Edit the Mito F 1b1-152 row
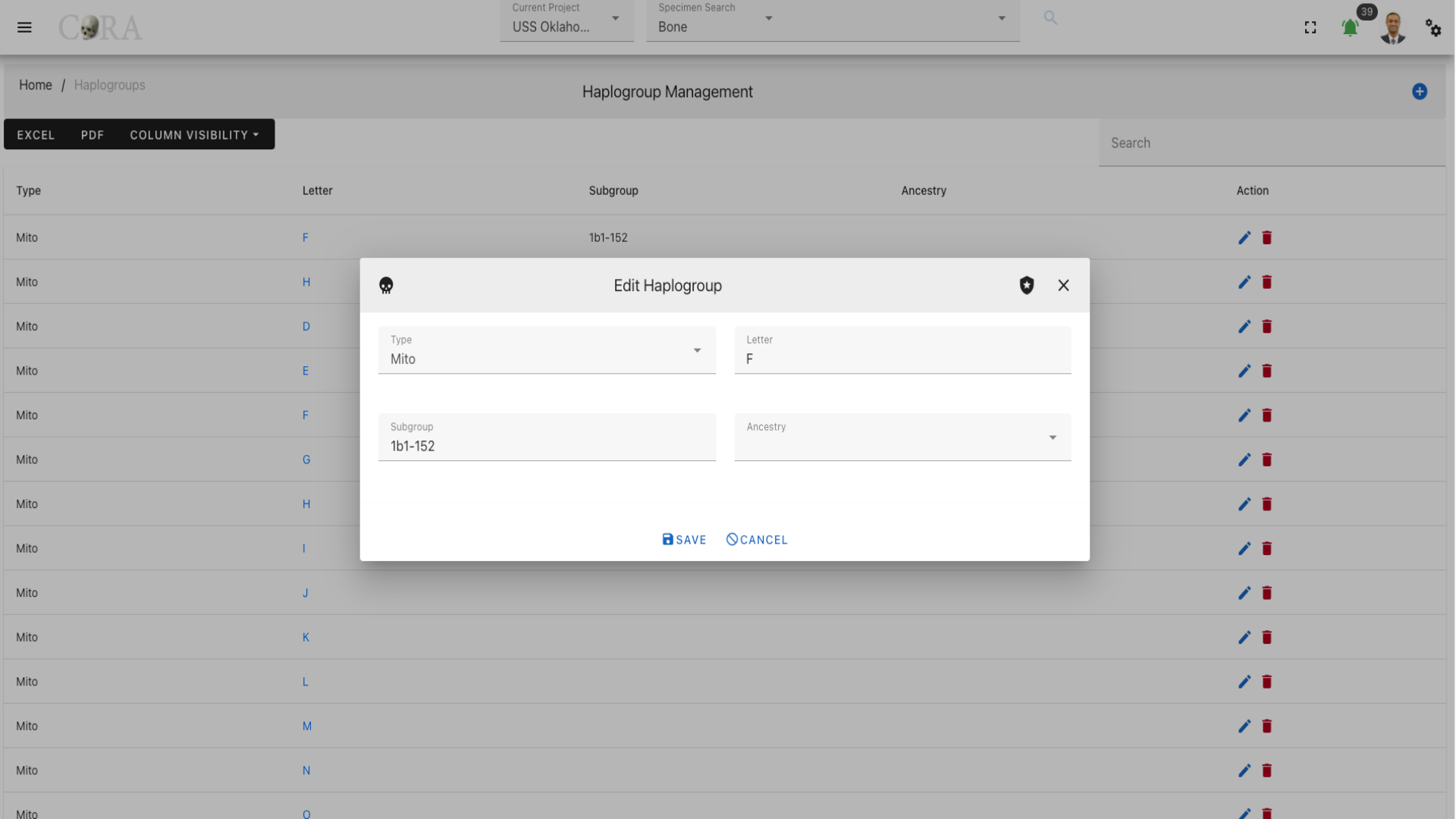Image resolution: width=1456 pixels, height=819 pixels. [1244, 238]
